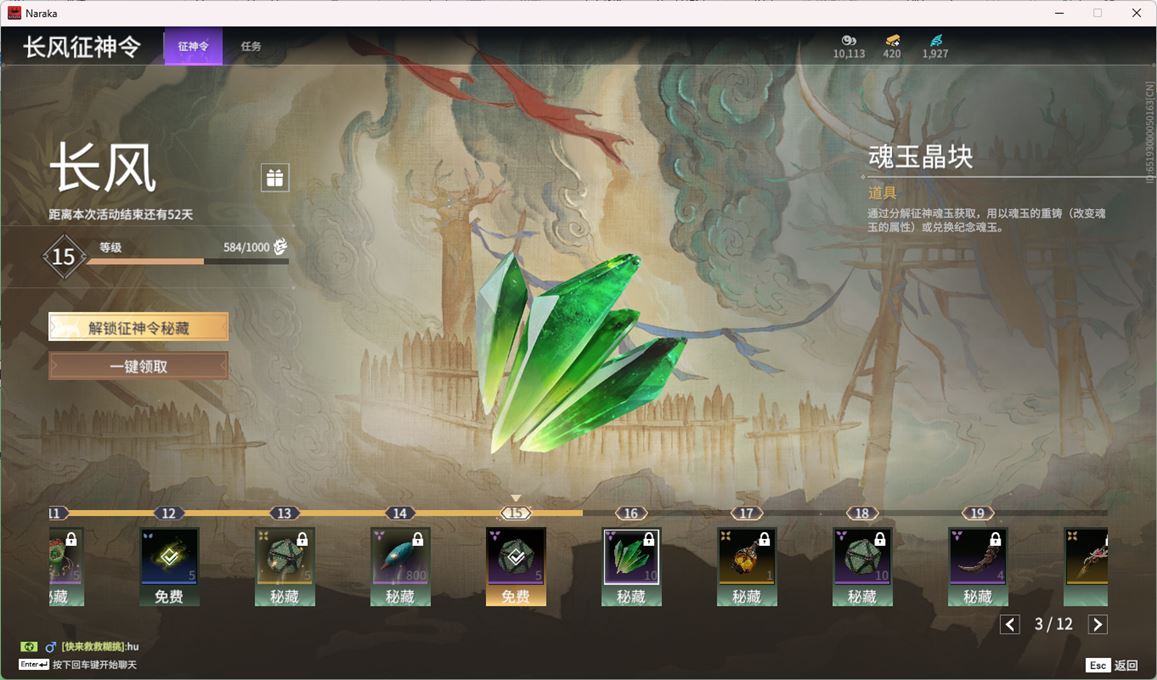
Task: Click the 道具 item type label
Action: coord(882,193)
